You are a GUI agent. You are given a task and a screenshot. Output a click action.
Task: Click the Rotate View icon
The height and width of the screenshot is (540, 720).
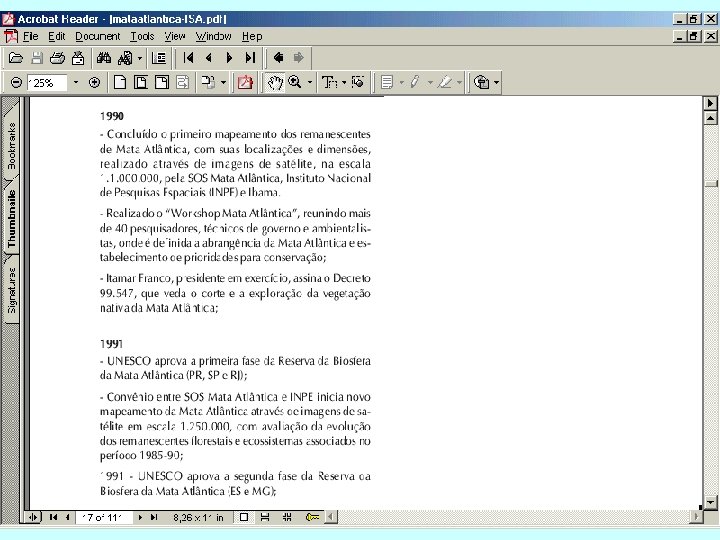208,83
